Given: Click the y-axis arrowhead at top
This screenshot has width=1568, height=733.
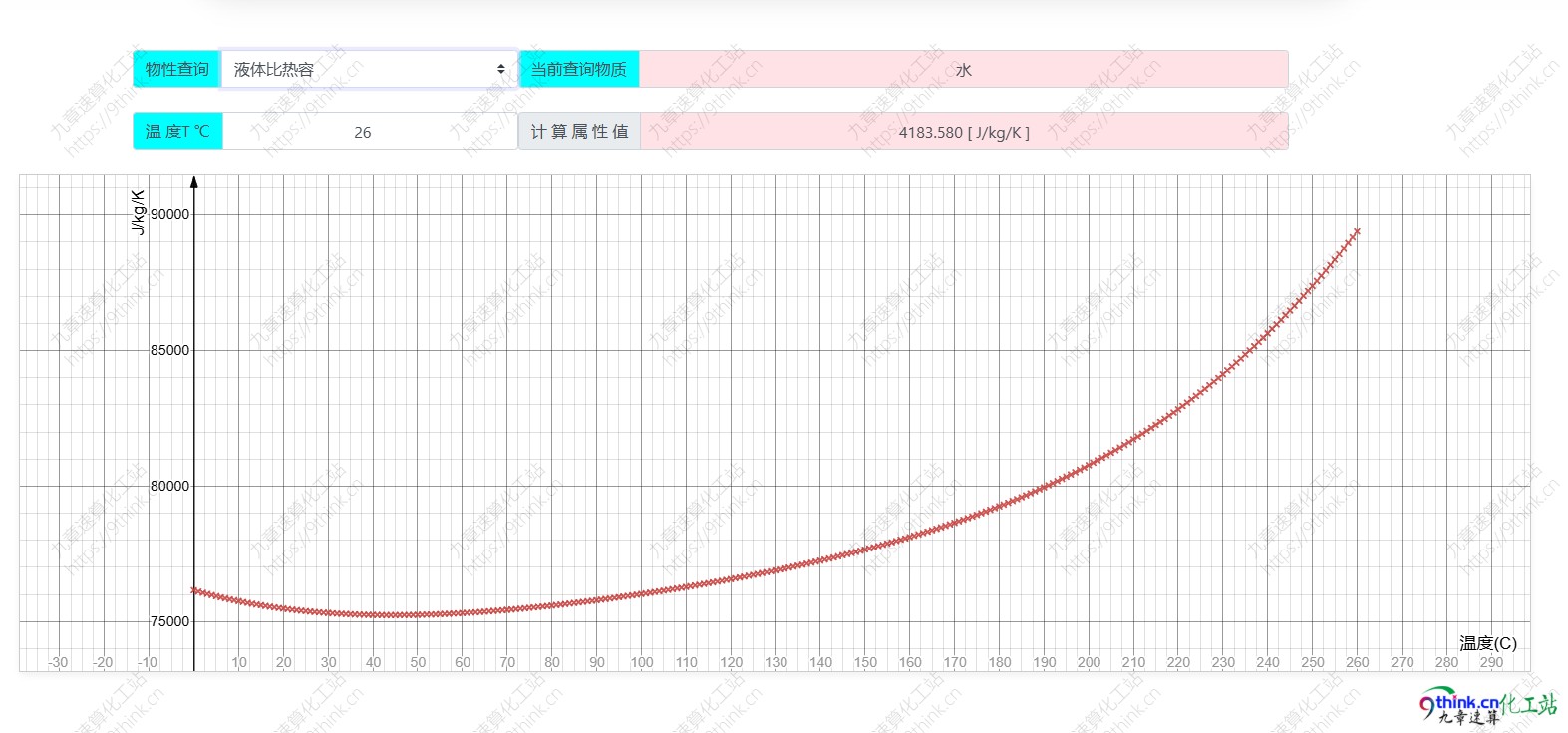Looking at the screenshot, I should pyautogui.click(x=194, y=182).
